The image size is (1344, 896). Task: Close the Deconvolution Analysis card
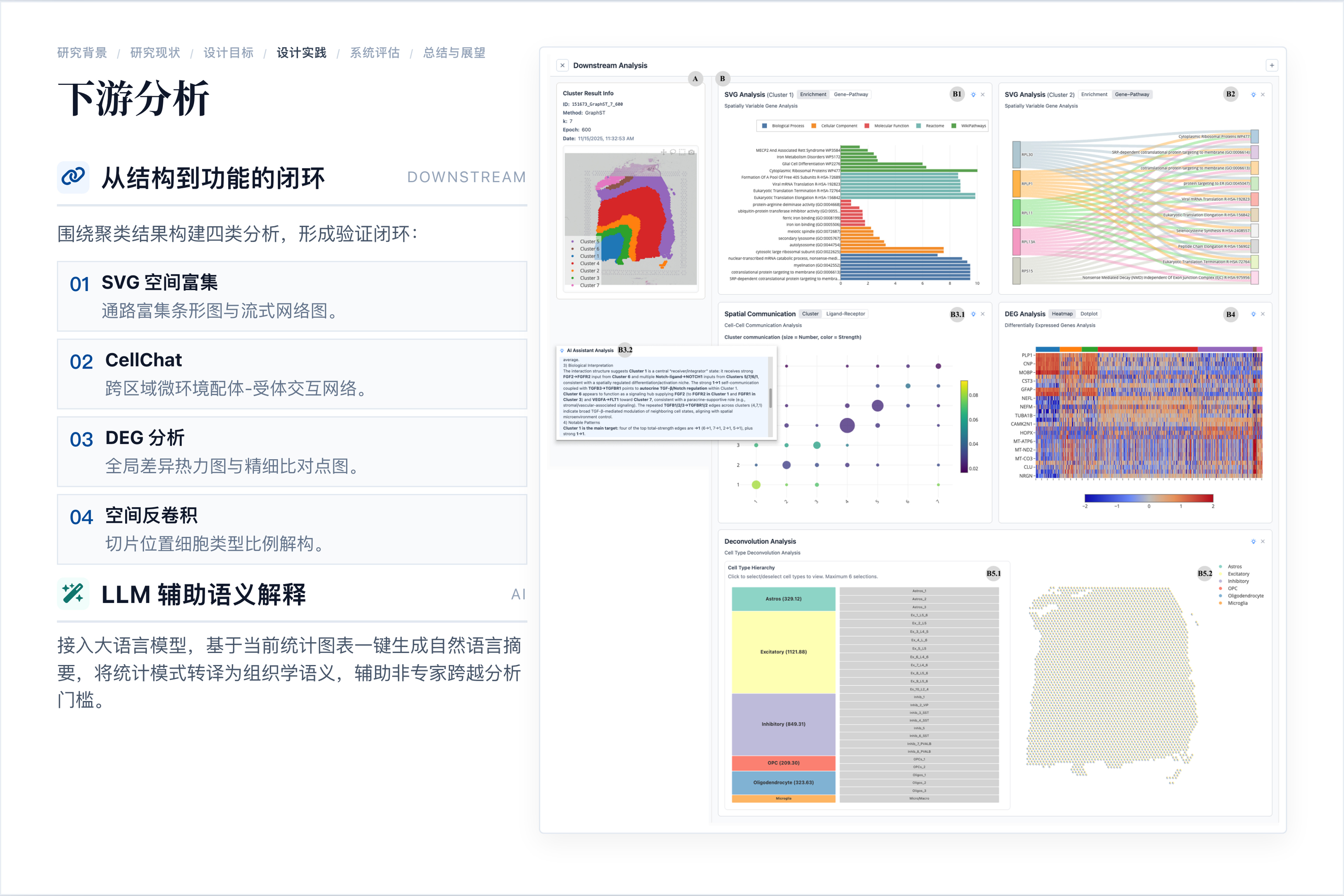pos(1263,541)
